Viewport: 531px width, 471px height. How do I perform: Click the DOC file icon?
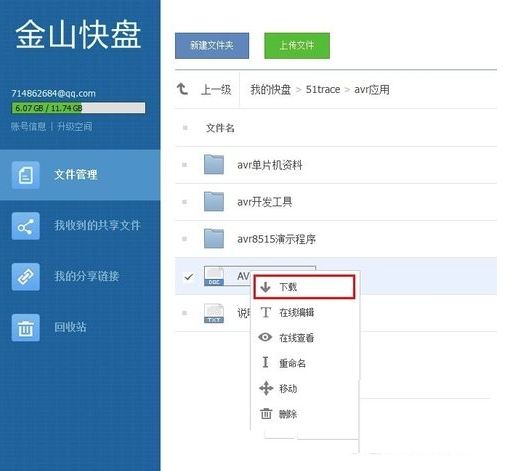(214, 276)
